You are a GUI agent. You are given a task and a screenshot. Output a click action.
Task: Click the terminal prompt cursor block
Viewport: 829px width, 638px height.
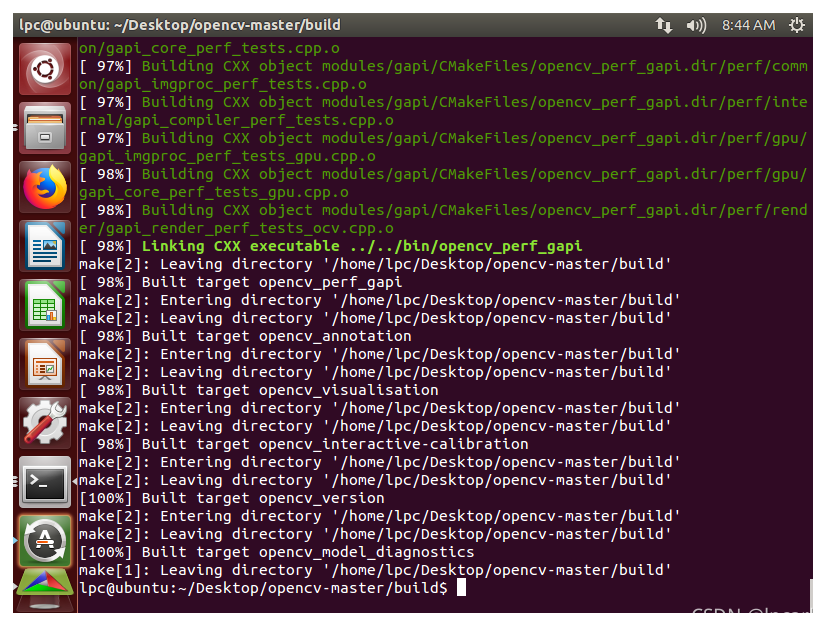coord(461,587)
